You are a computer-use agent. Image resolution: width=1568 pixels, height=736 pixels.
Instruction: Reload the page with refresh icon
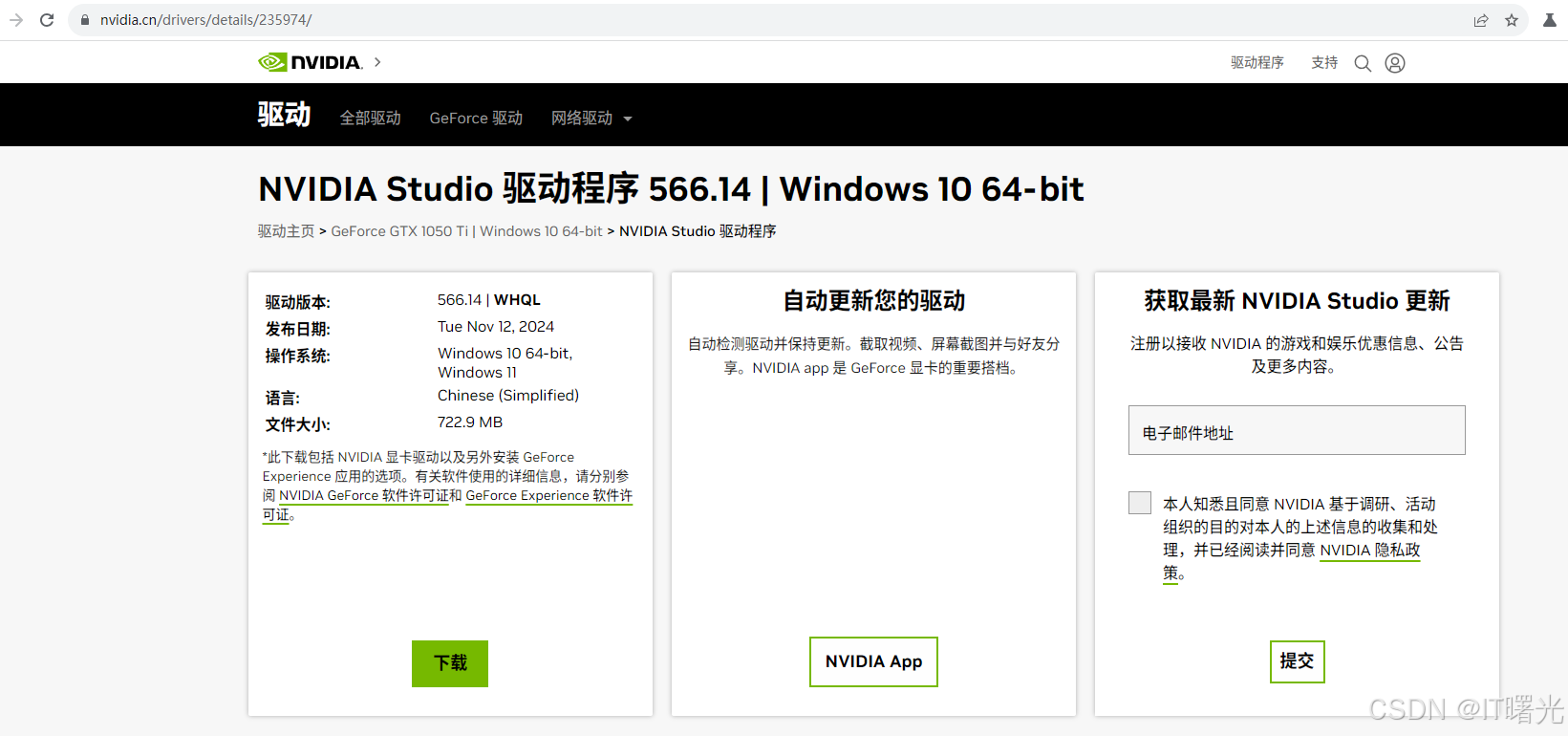47,20
